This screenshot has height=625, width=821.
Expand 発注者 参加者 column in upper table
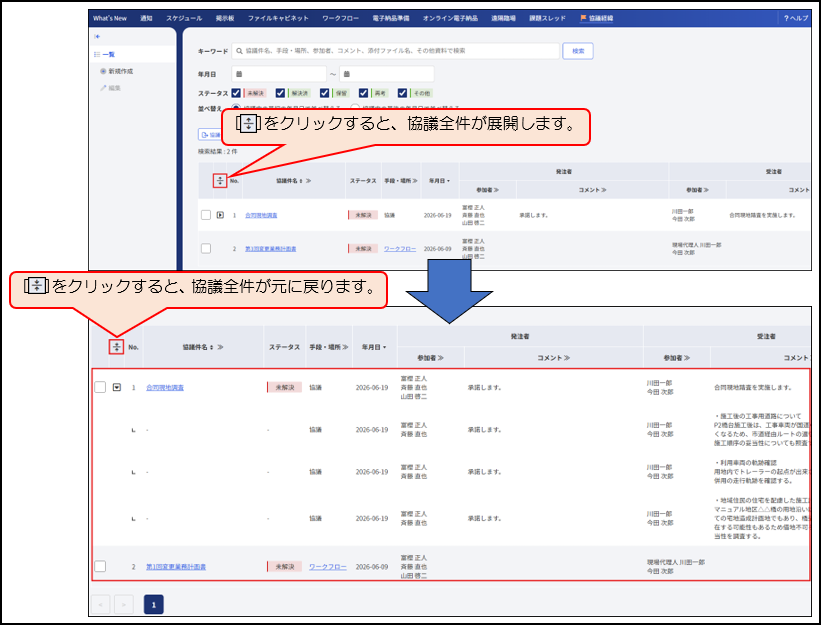(496, 189)
